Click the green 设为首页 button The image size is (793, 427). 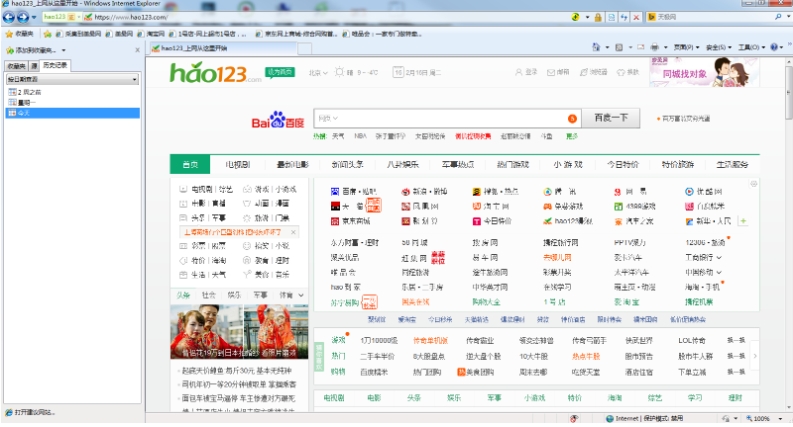coord(280,72)
